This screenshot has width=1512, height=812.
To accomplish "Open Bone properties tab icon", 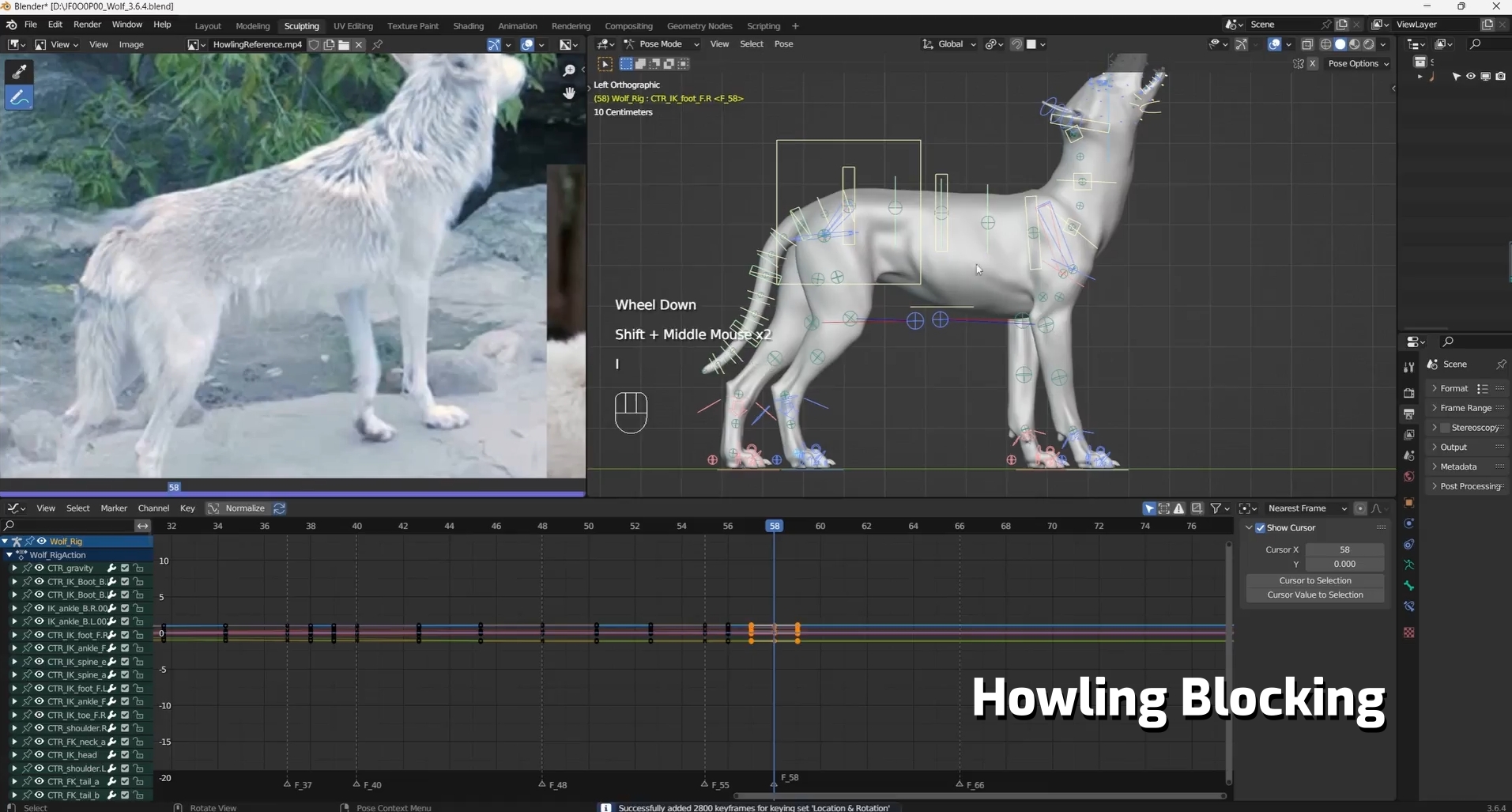I will (x=1408, y=586).
